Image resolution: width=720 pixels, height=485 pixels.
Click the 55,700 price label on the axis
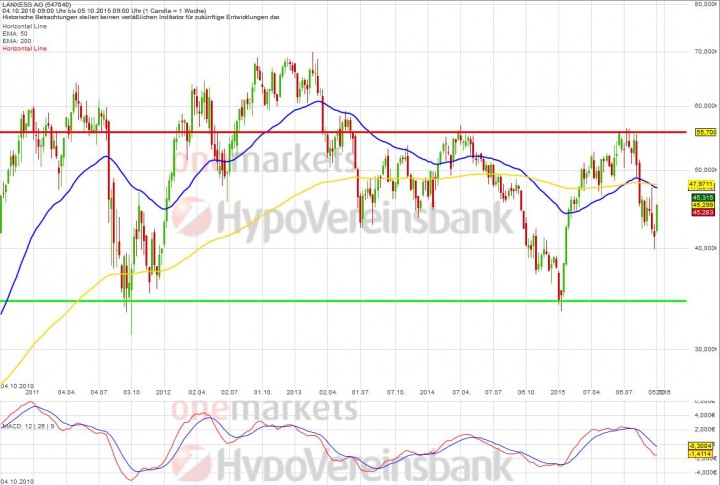point(704,132)
